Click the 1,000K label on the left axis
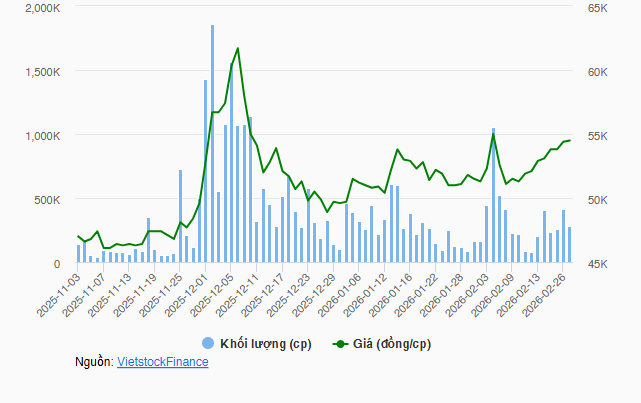This screenshot has height=403, width=641. point(43,136)
